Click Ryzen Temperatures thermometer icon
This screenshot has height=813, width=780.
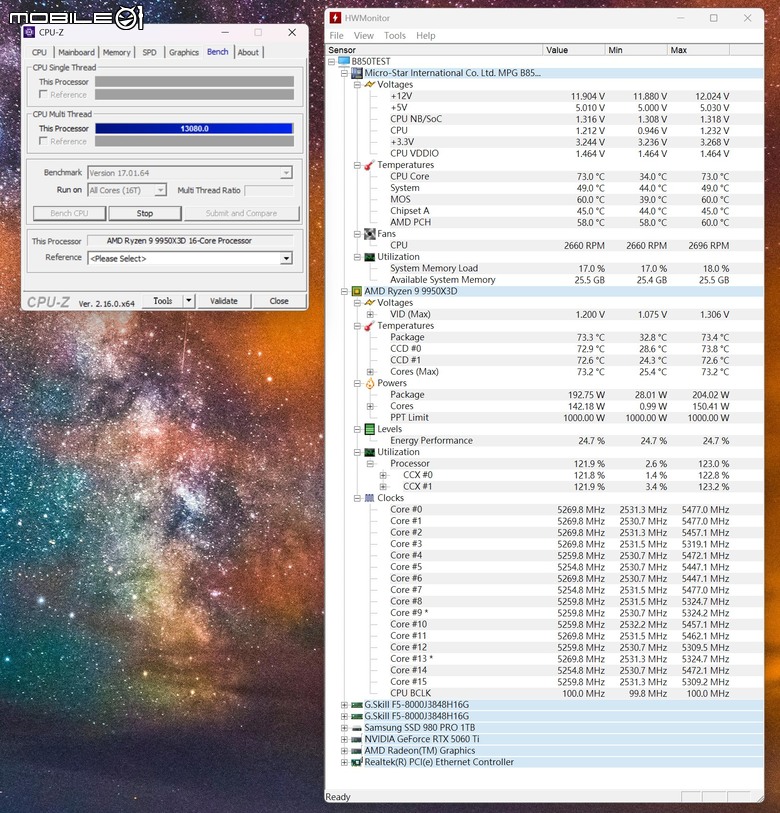pyautogui.click(x=370, y=326)
